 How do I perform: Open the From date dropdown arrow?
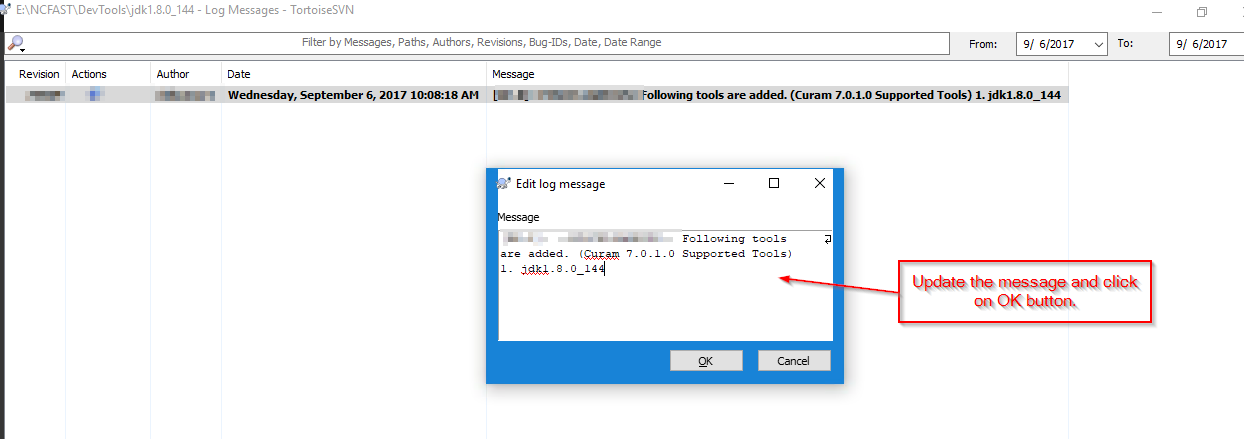pos(1098,44)
